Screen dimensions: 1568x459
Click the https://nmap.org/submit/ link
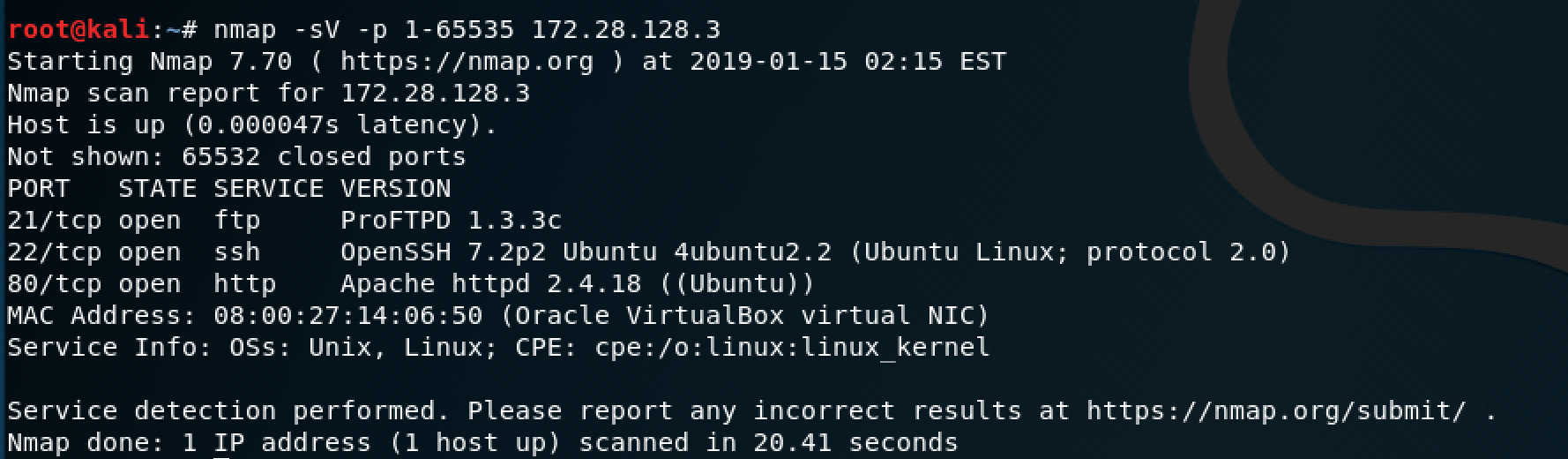1276,411
